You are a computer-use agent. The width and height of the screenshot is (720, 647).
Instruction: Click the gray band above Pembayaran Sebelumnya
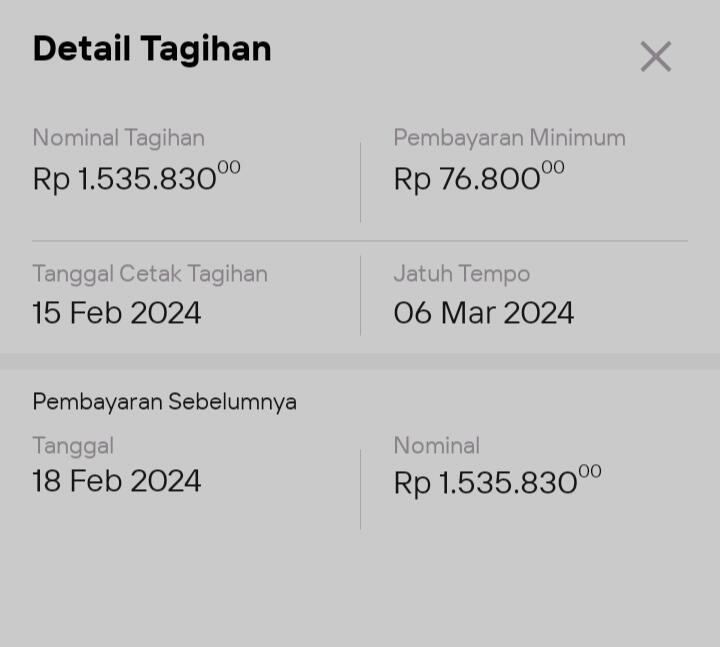click(360, 361)
